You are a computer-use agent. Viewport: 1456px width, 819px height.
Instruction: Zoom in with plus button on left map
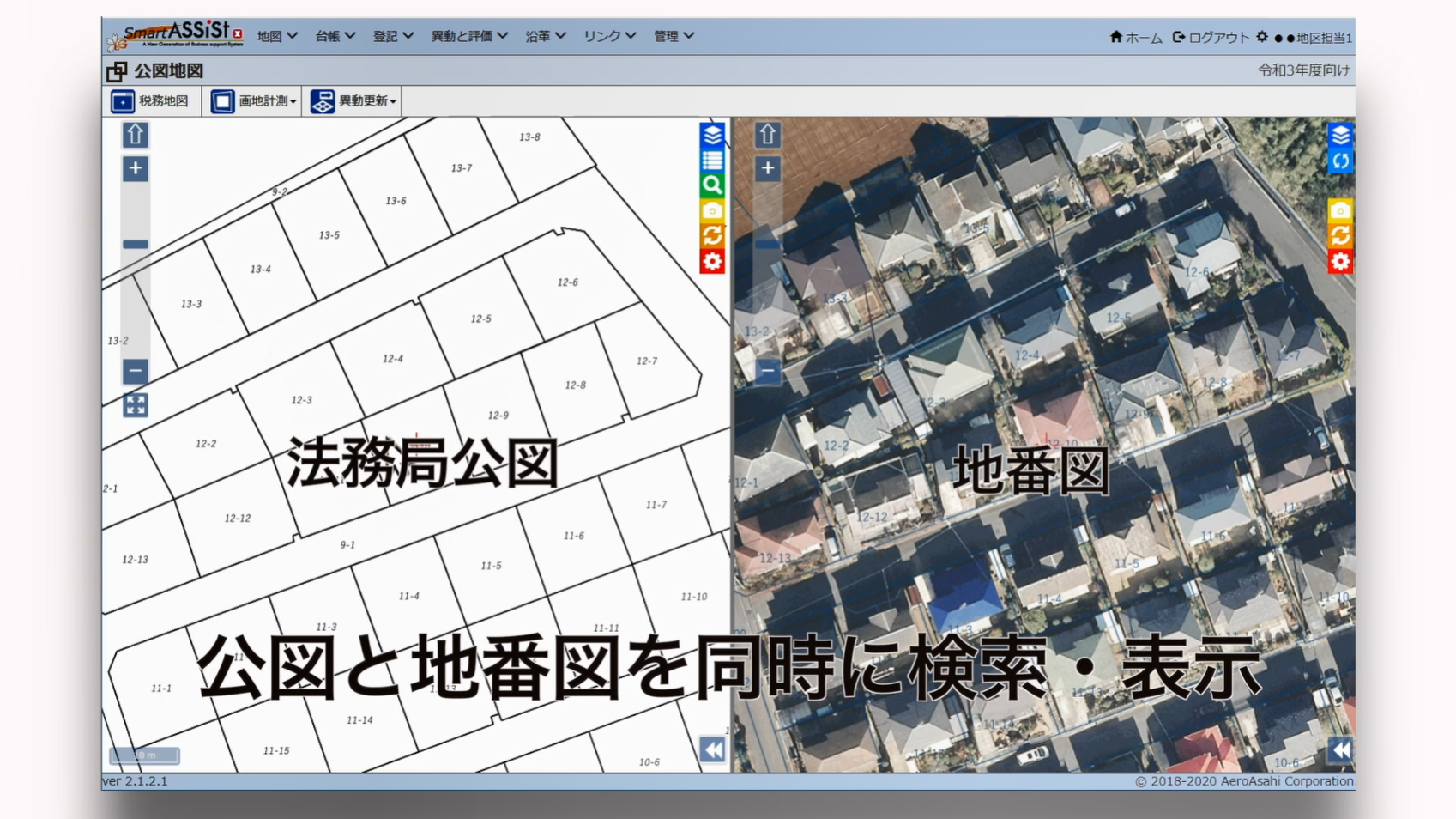pyautogui.click(x=136, y=168)
